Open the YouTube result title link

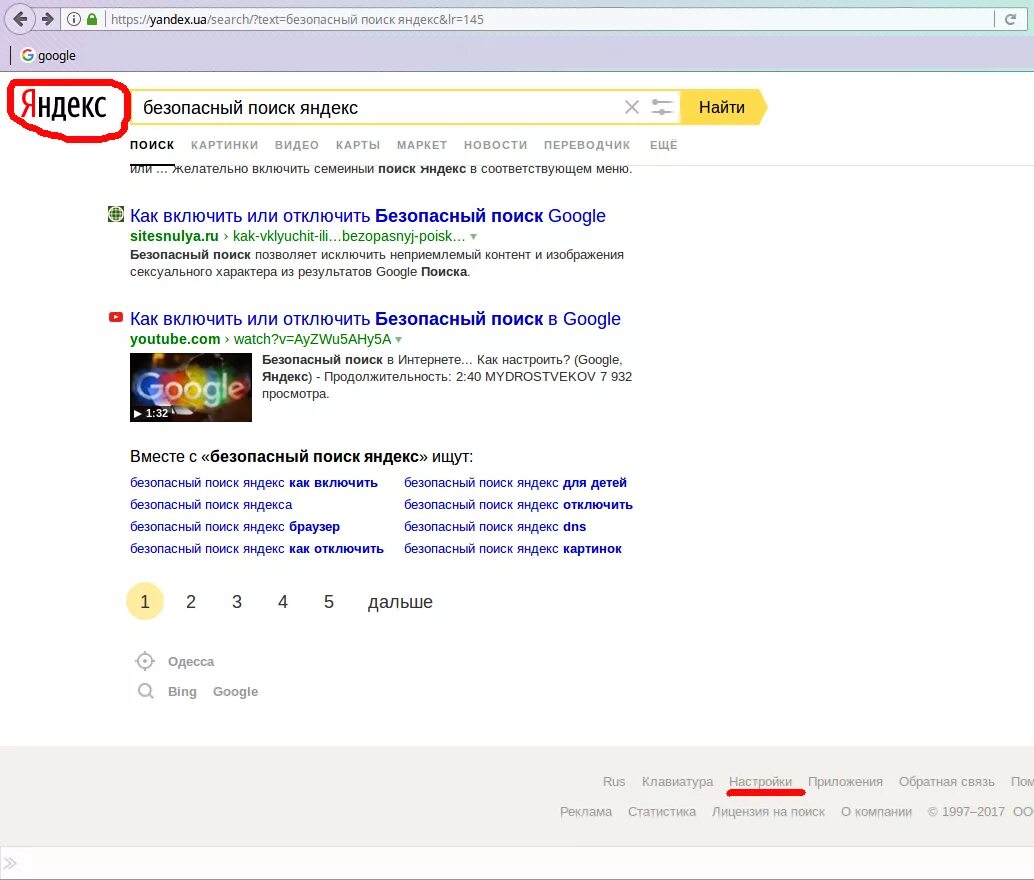[x=375, y=319]
